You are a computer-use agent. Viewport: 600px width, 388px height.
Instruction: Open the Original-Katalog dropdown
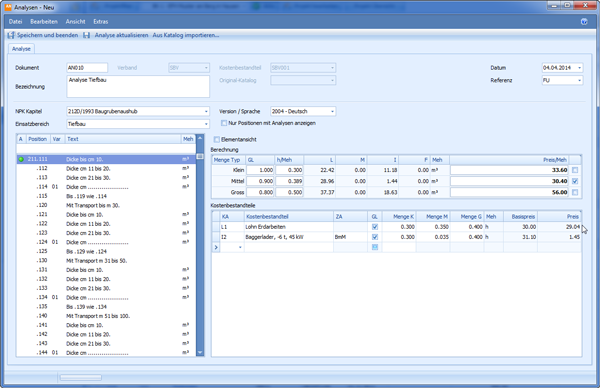tap(332, 80)
